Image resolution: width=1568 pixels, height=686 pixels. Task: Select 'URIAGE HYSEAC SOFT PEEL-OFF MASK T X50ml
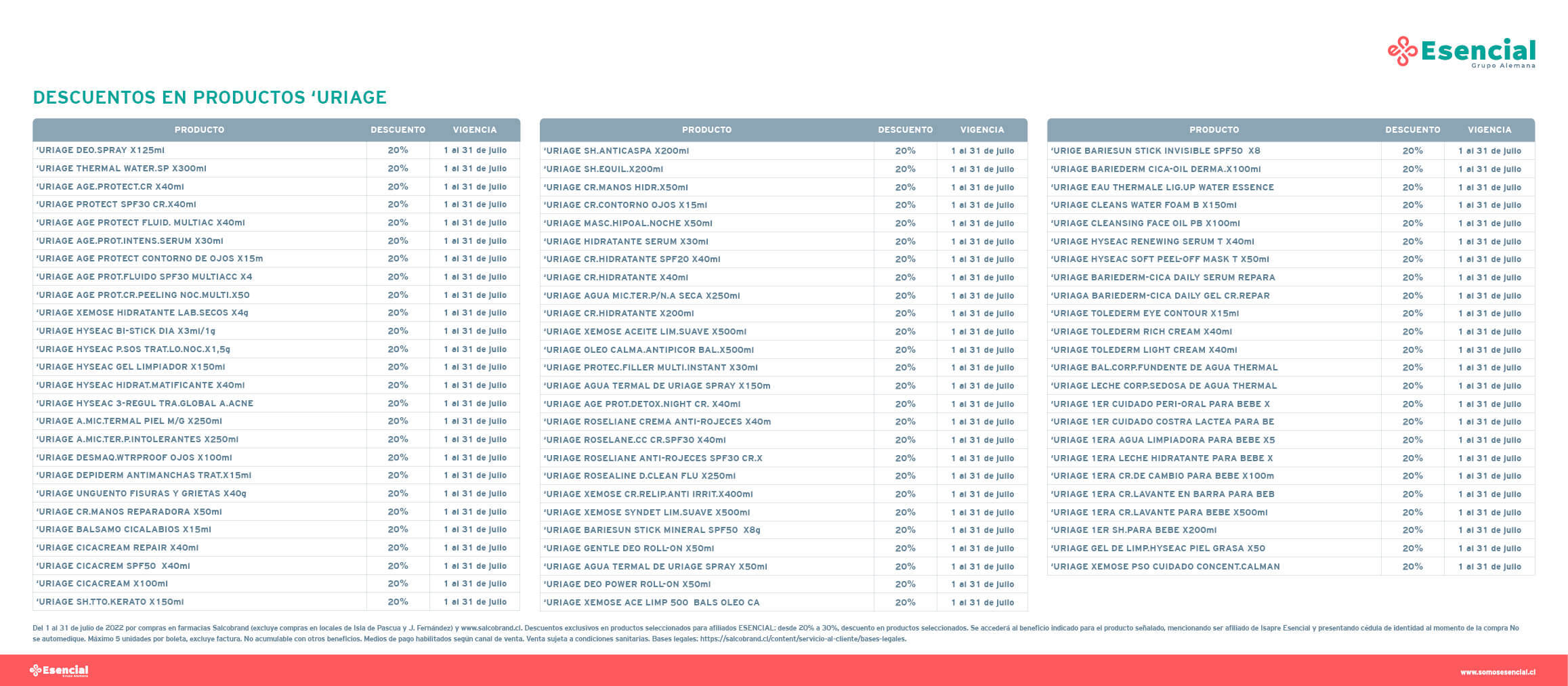(1291, 259)
